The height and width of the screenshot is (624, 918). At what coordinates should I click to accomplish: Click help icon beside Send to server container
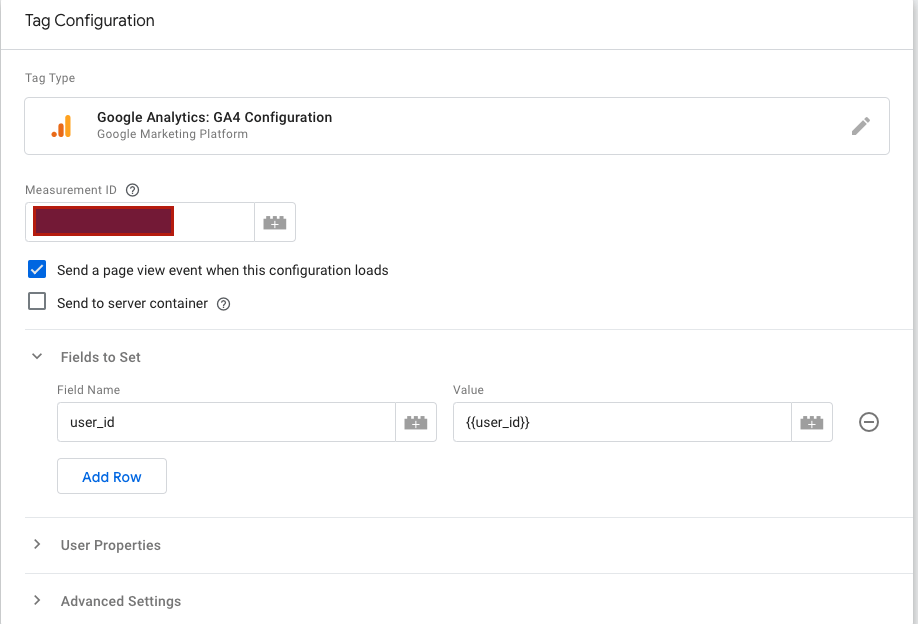click(x=224, y=304)
